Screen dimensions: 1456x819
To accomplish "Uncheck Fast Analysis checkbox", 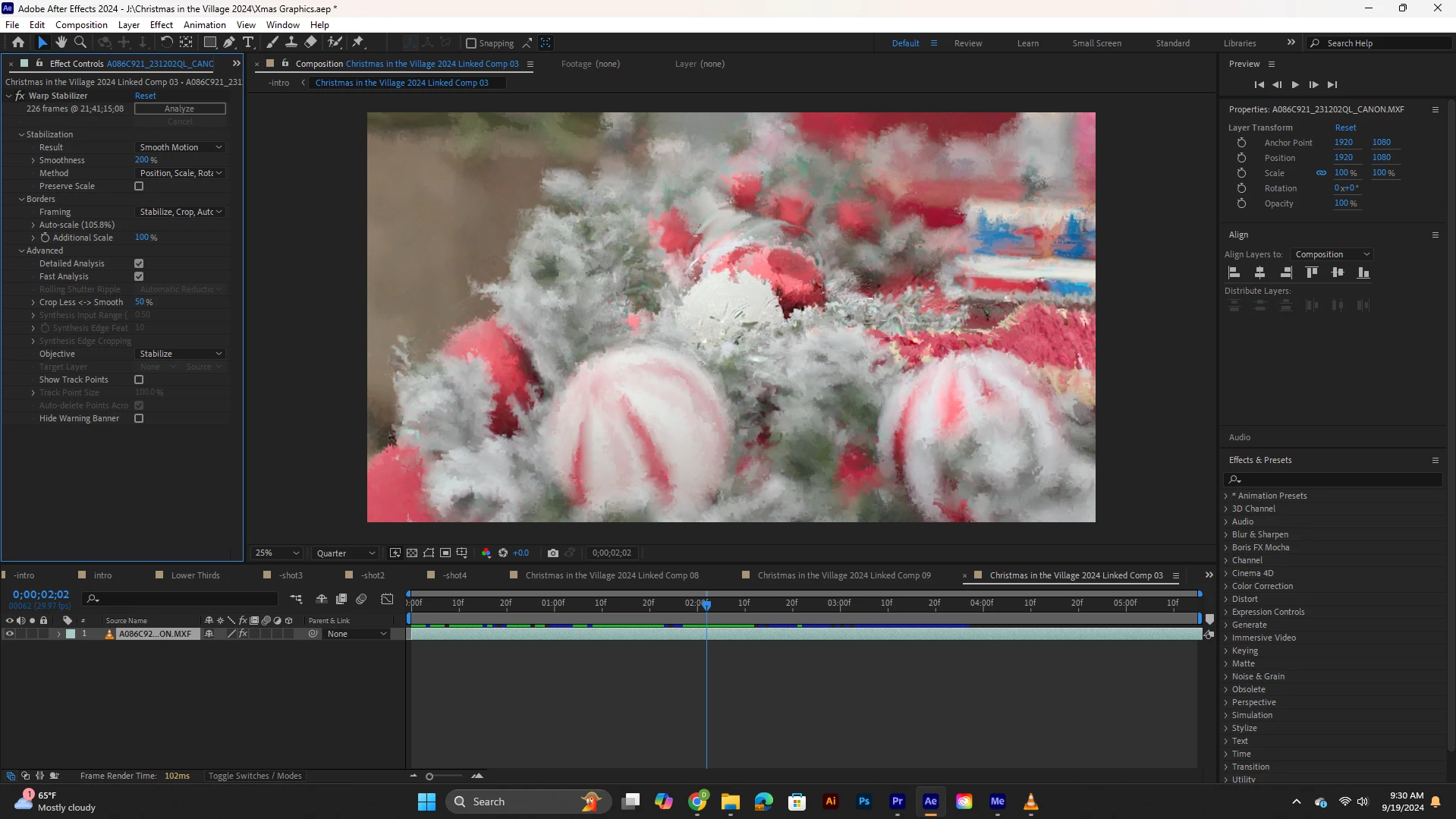I will tap(139, 276).
